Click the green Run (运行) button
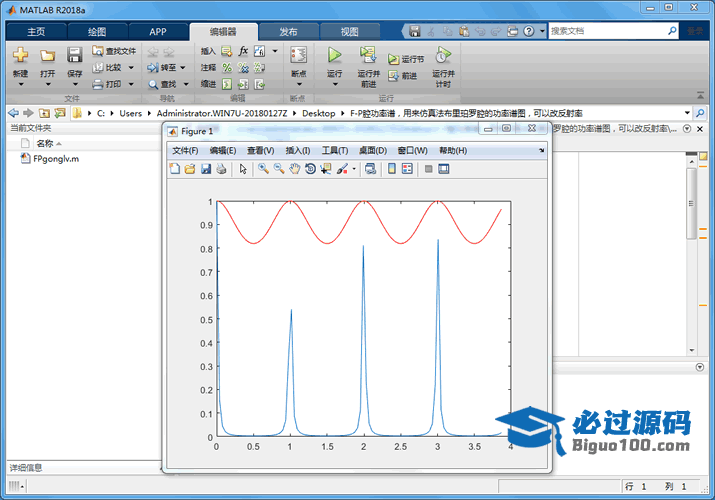This screenshot has height=500, width=715. (x=334, y=56)
